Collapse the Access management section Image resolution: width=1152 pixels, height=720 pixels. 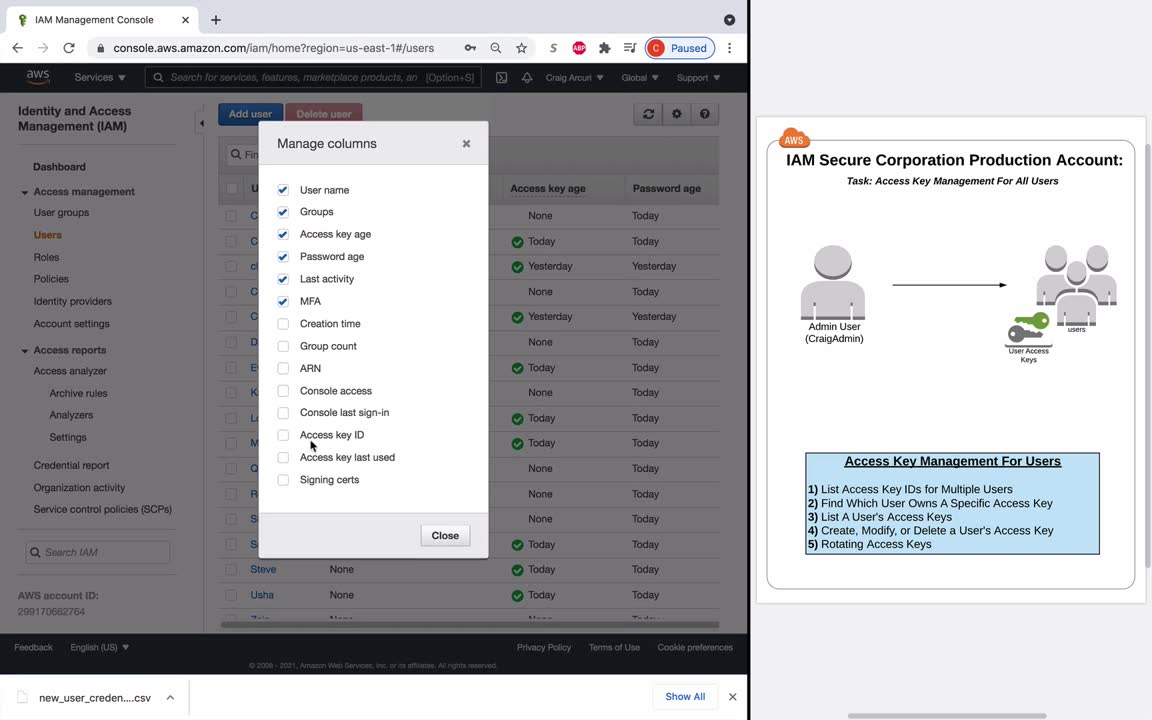(24, 192)
